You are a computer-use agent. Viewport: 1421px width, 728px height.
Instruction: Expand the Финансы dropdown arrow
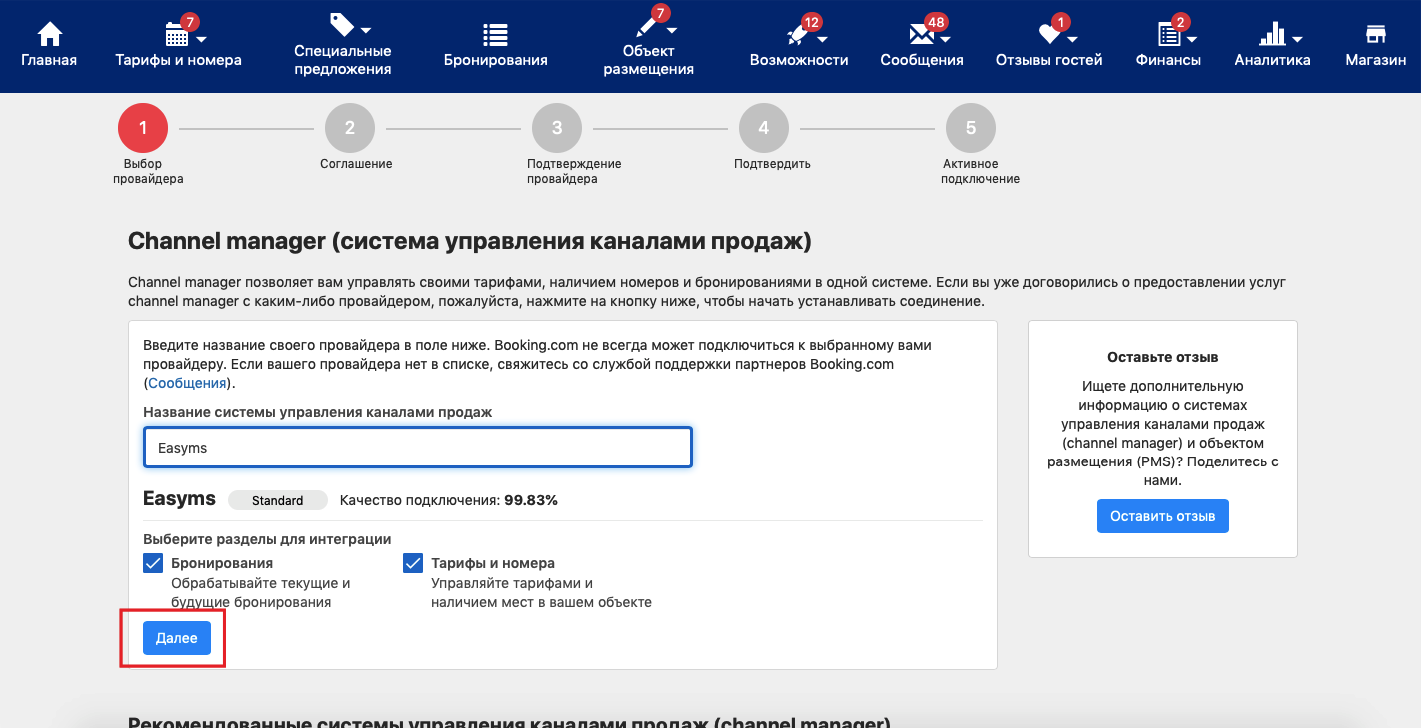point(1192,39)
